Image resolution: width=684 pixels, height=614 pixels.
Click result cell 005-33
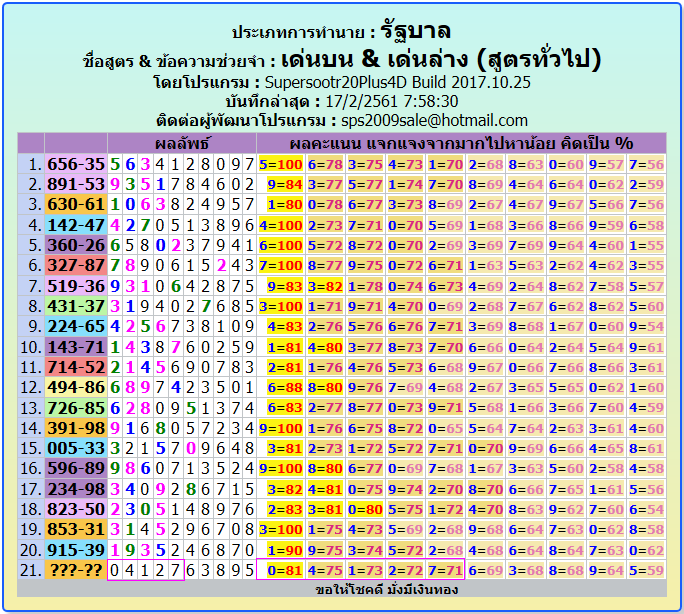click(x=76, y=448)
